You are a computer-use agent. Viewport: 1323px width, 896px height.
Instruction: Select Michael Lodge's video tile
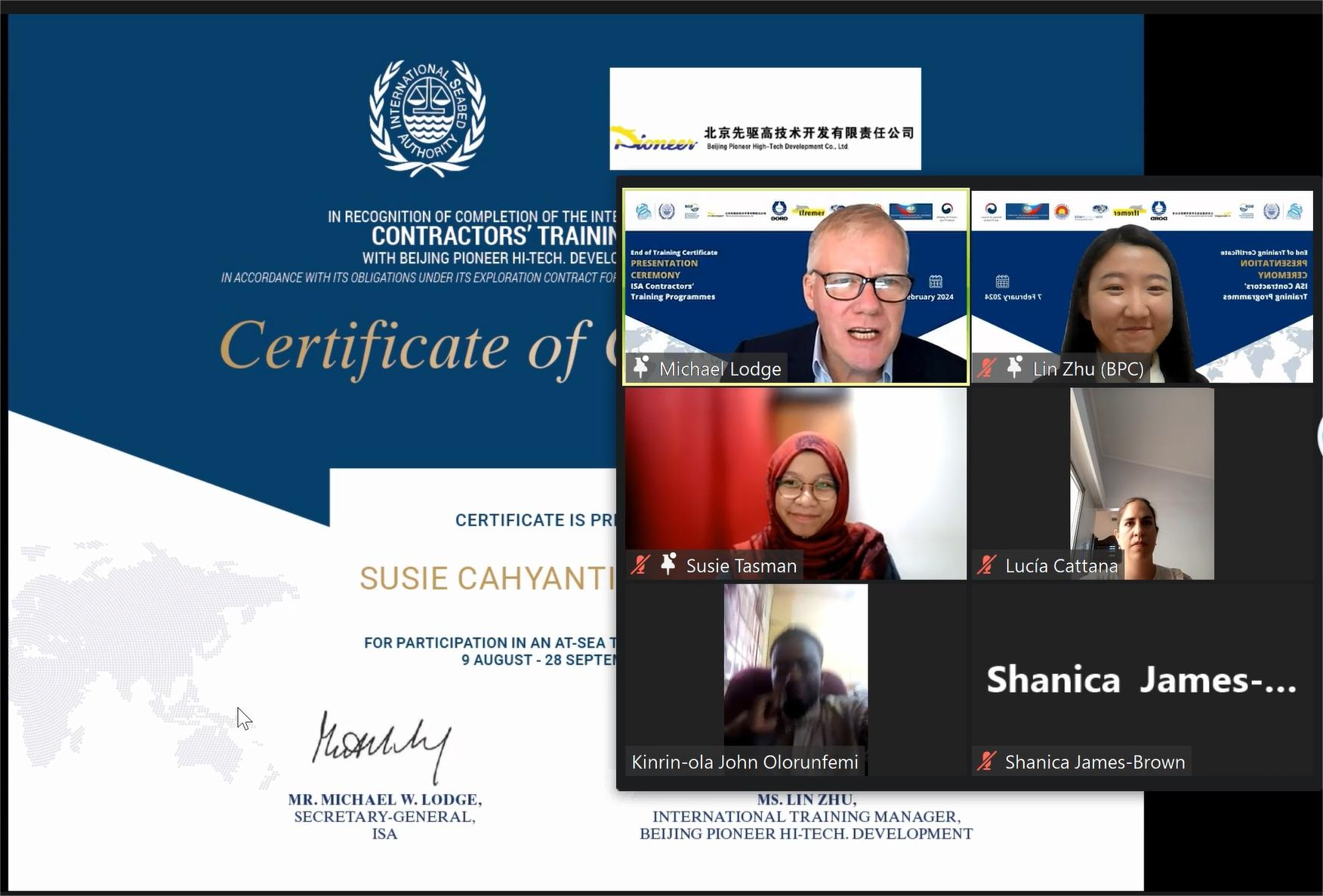(795, 287)
